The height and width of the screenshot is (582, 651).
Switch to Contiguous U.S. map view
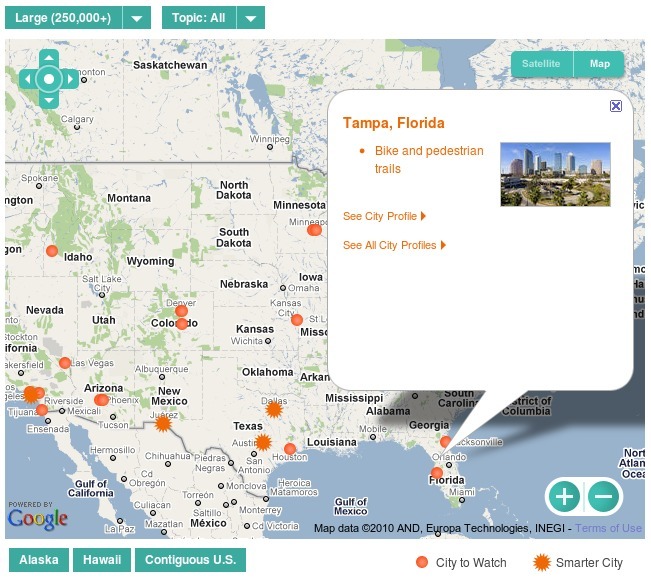click(x=190, y=560)
